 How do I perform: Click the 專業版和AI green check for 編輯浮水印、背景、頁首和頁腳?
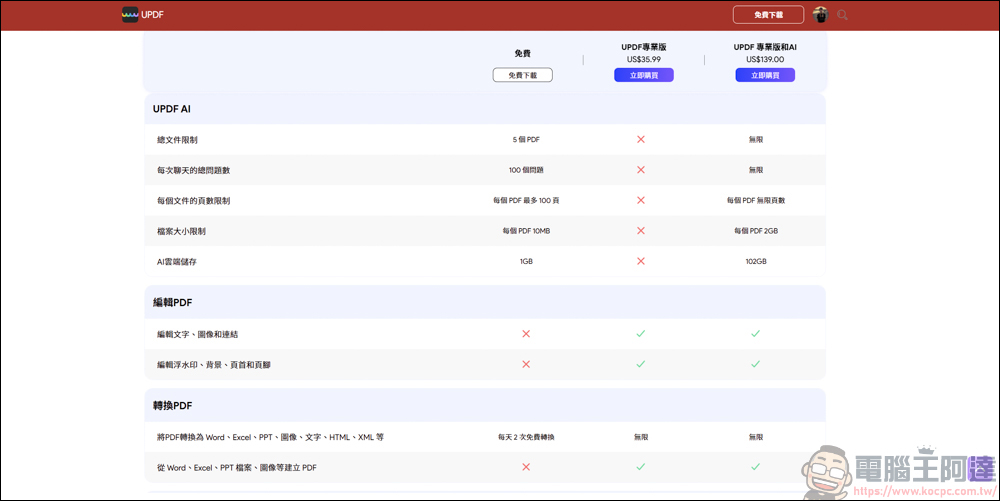756,364
